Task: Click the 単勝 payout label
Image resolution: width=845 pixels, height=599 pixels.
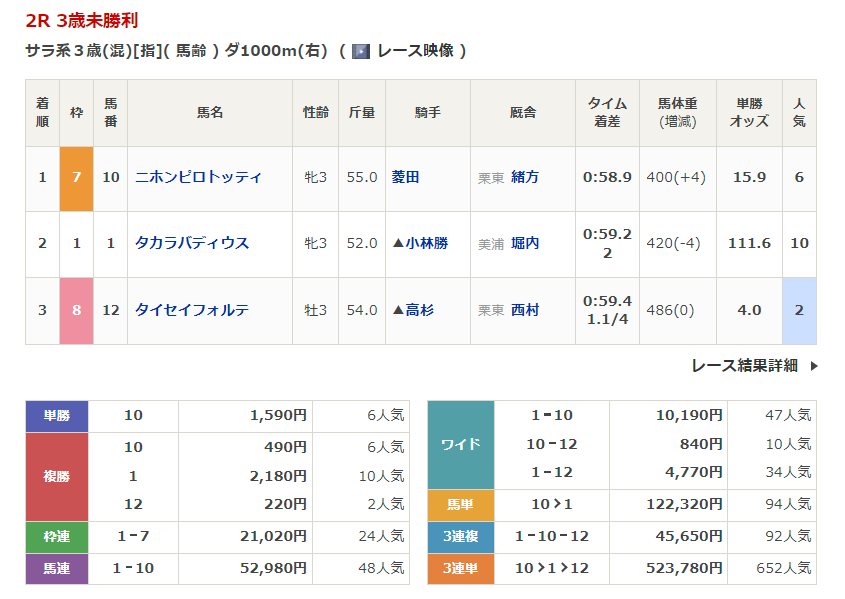Action: pos(57,415)
